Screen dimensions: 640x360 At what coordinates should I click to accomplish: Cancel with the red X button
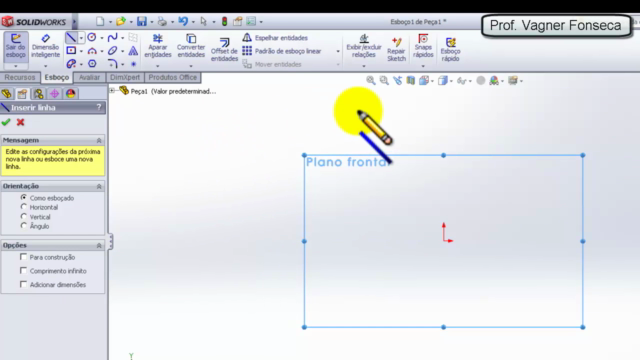(20, 122)
